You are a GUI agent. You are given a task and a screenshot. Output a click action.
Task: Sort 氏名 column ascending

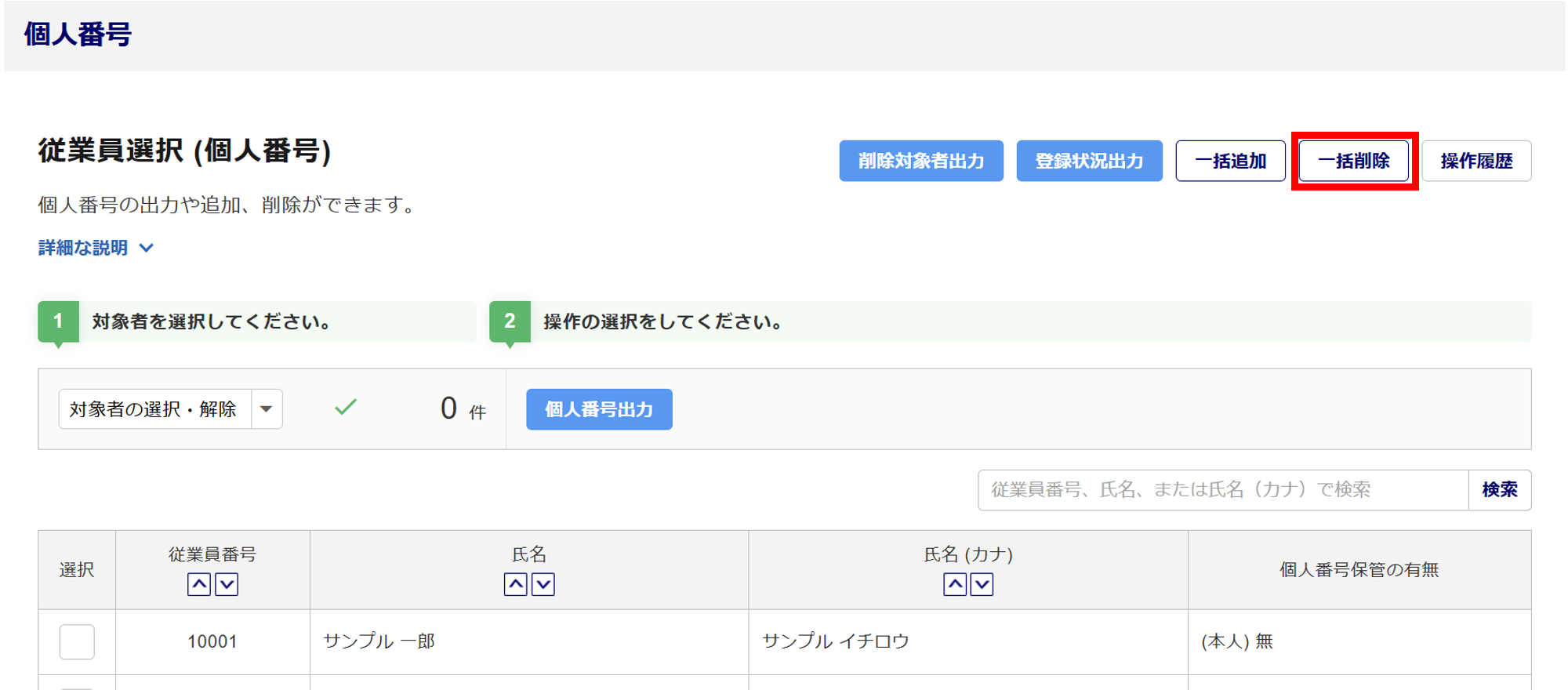tap(515, 584)
